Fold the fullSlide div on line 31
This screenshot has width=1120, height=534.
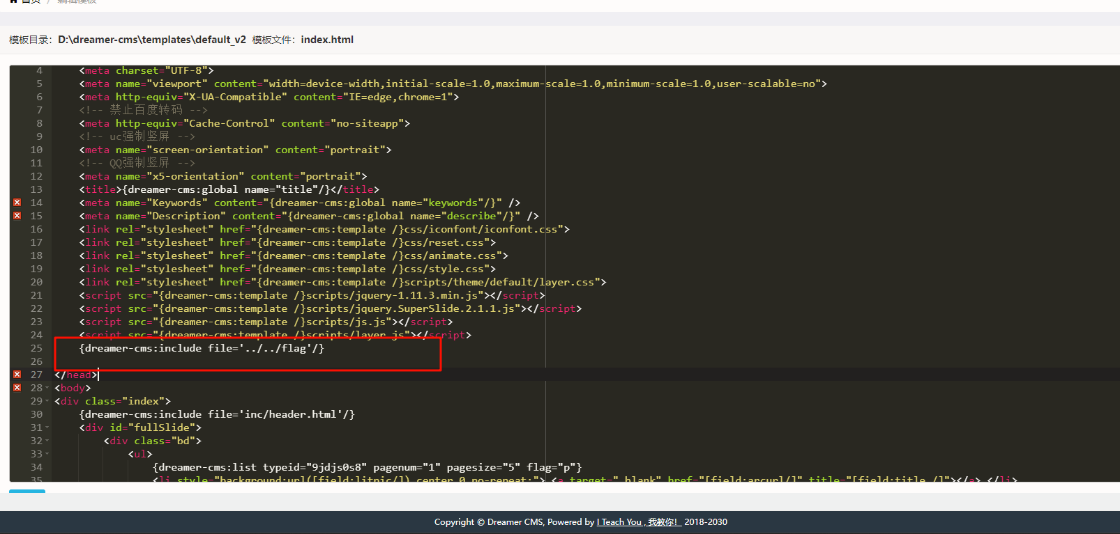tap(48, 428)
